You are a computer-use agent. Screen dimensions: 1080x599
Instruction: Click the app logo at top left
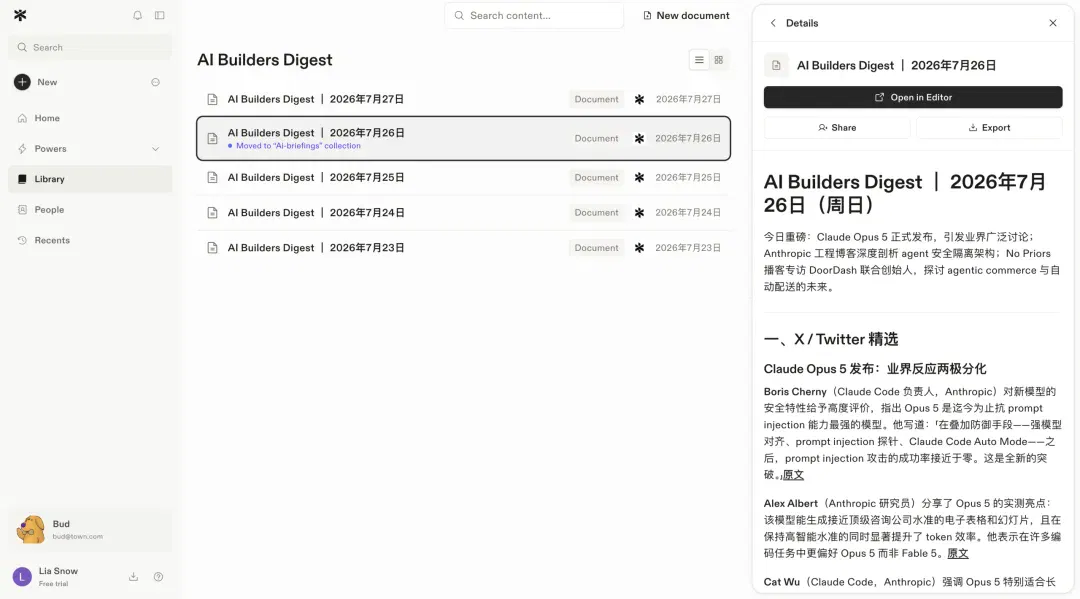[x=20, y=15]
